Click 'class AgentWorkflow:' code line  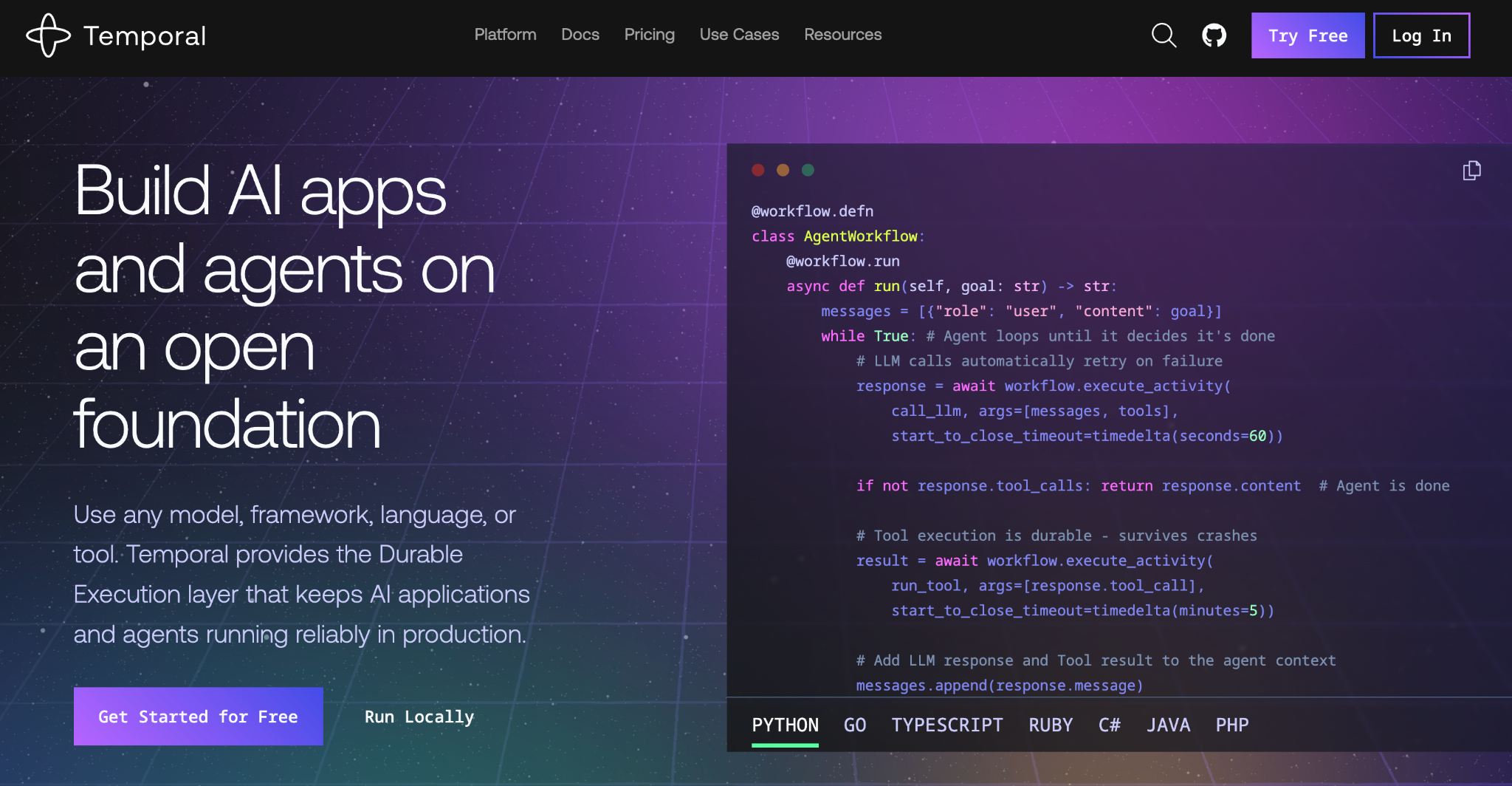(838, 236)
